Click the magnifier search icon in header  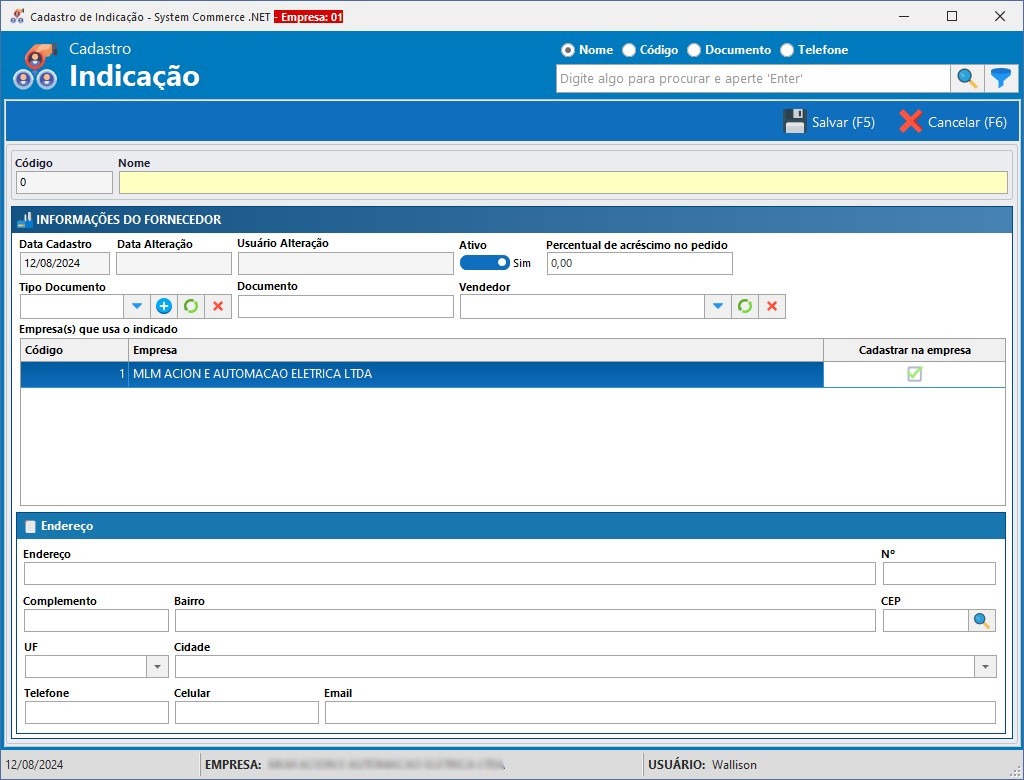pyautogui.click(x=967, y=78)
